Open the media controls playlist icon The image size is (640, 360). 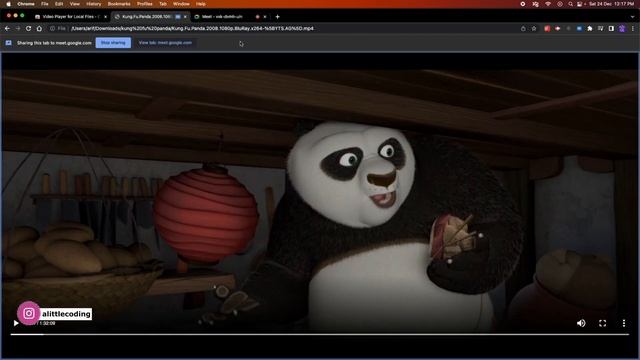[x=600, y=29]
